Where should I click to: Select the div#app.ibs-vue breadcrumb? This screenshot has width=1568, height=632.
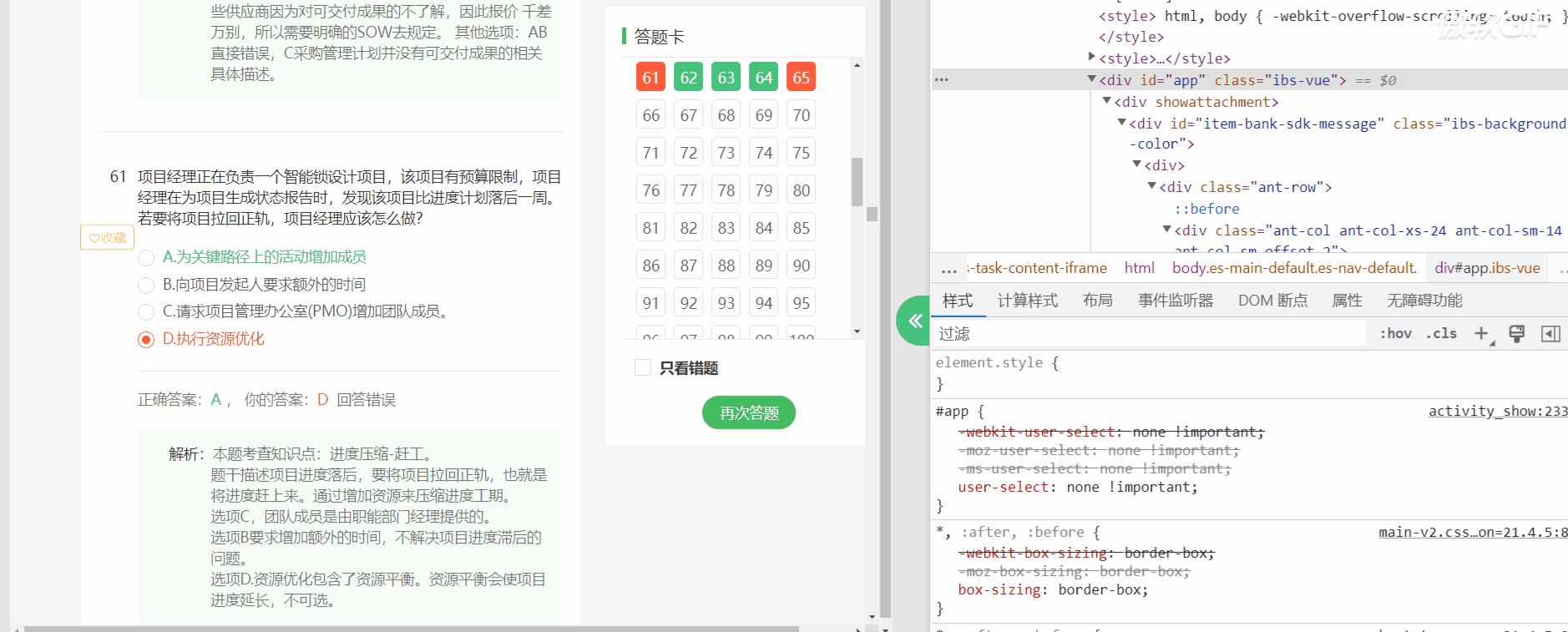click(x=1488, y=268)
